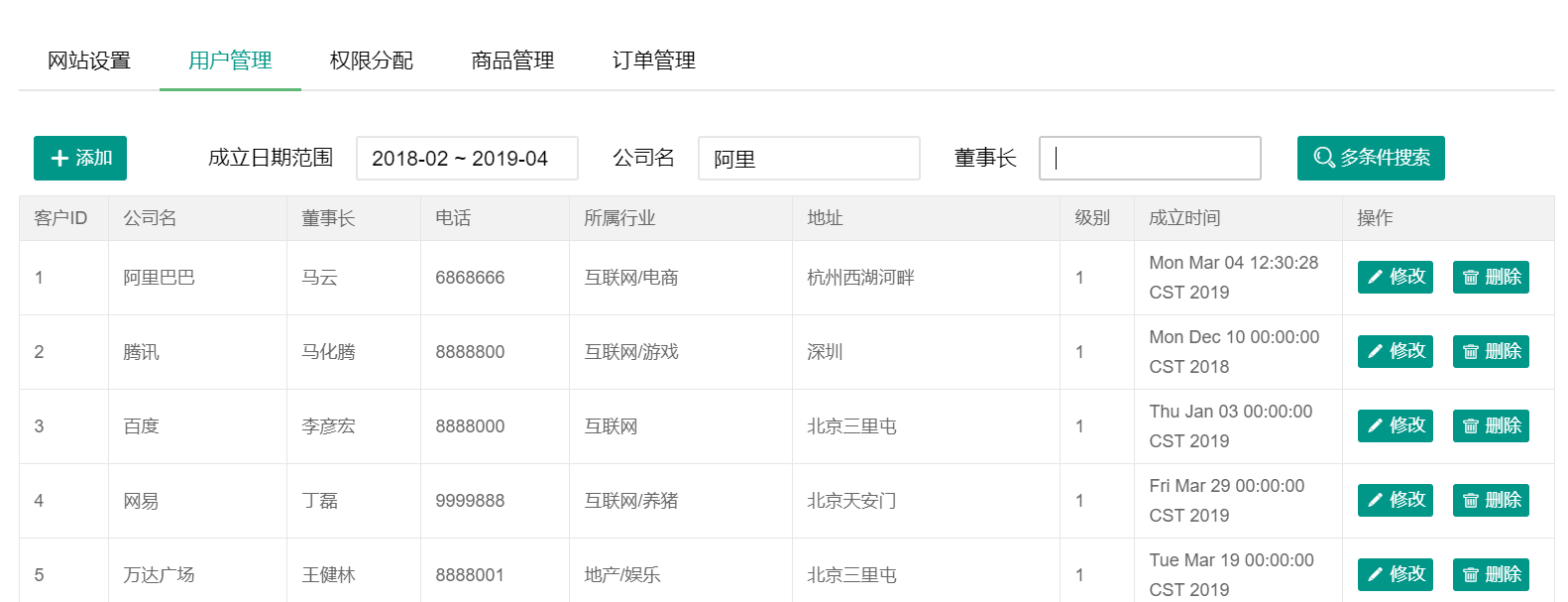Select the 马化腾 cell

click(354, 352)
